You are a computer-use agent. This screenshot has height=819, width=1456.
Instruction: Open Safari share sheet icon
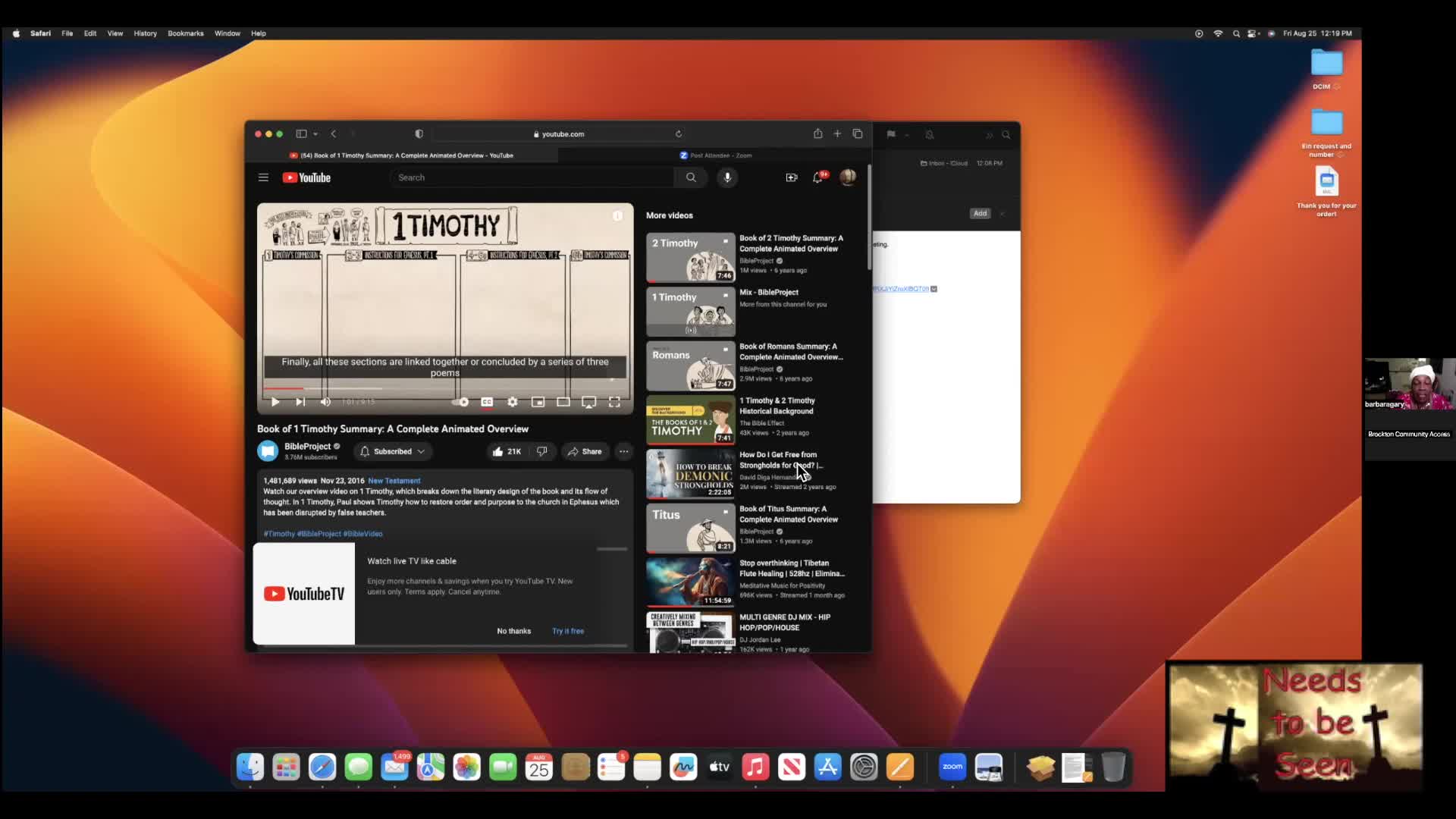click(817, 134)
